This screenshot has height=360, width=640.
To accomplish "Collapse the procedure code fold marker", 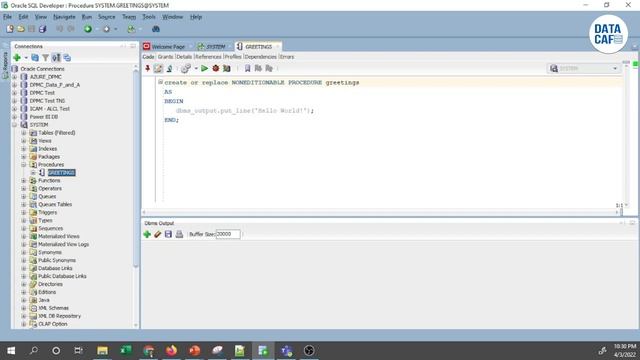I will [x=160, y=82].
